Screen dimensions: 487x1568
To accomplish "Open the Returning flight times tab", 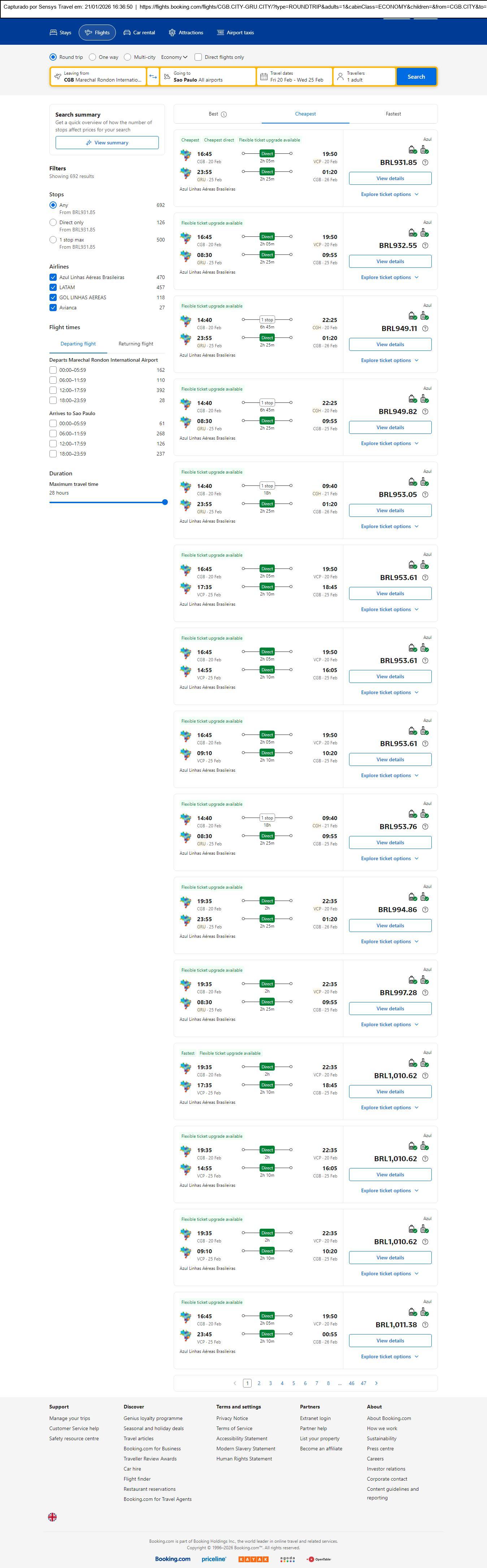I will tap(136, 344).
